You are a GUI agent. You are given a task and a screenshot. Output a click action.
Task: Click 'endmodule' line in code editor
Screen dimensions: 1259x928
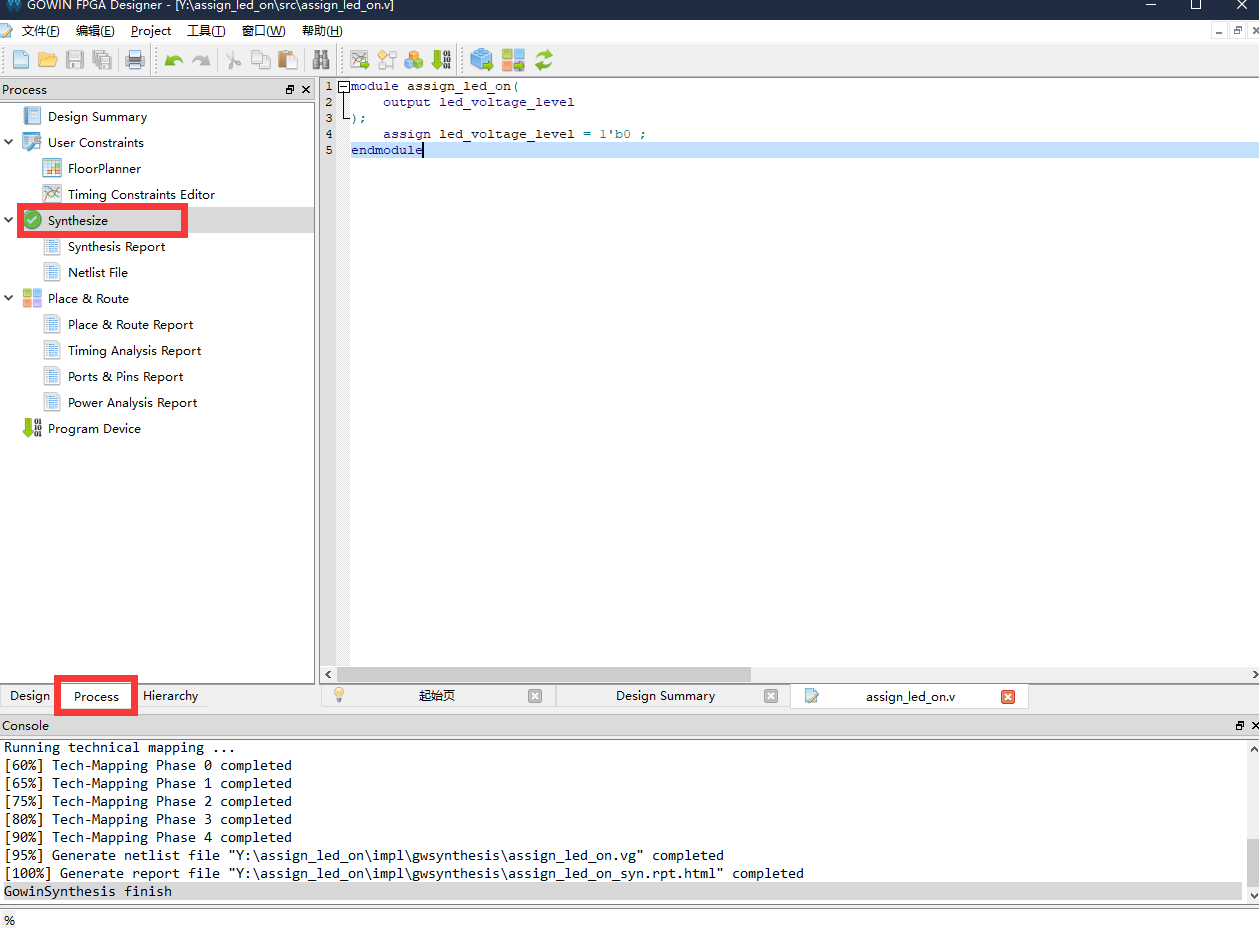(x=804, y=150)
